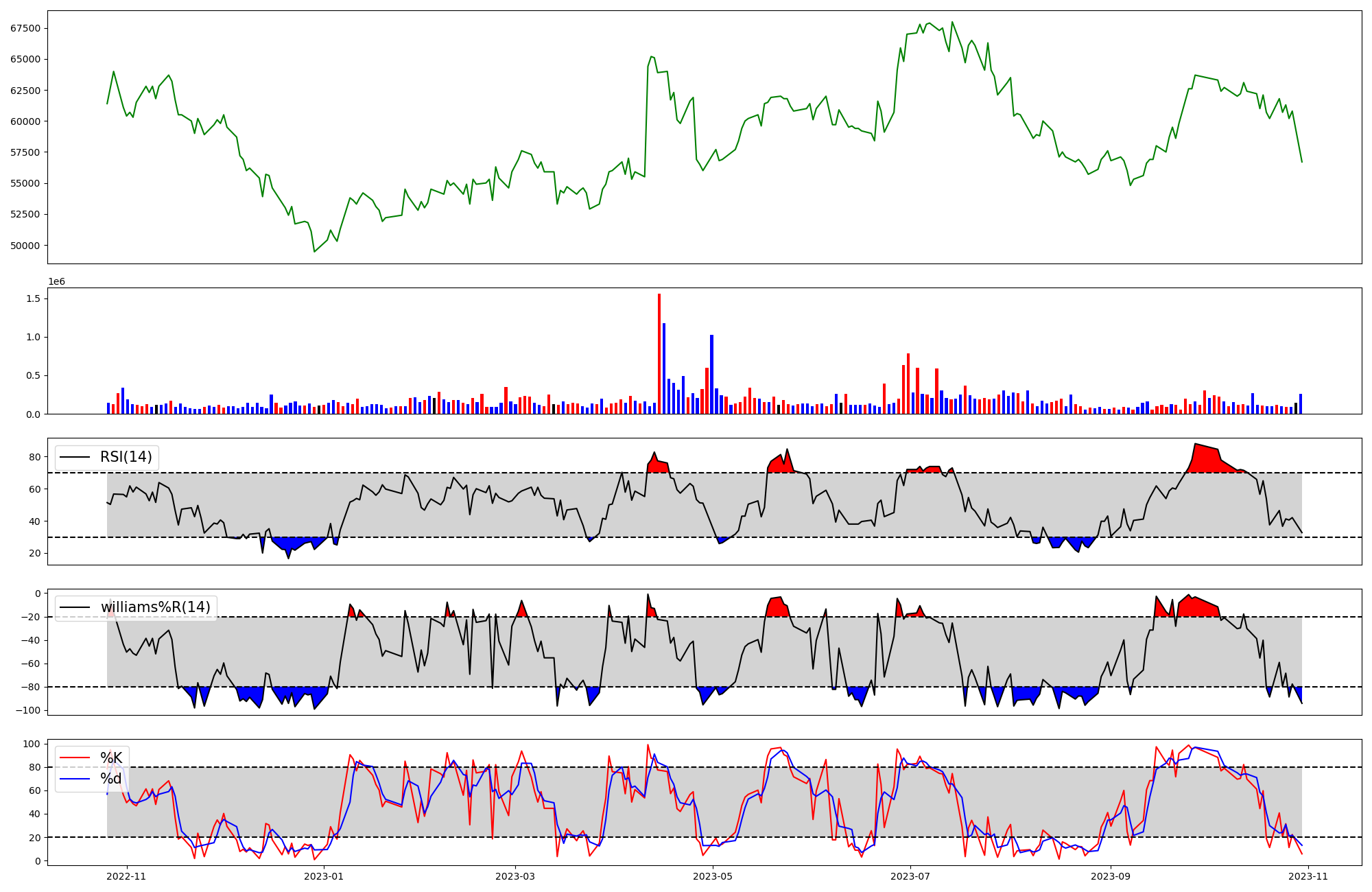Image resolution: width=1372 pixels, height=892 pixels.
Task: Click the williams%R(14) legend label
Action: (x=156, y=607)
